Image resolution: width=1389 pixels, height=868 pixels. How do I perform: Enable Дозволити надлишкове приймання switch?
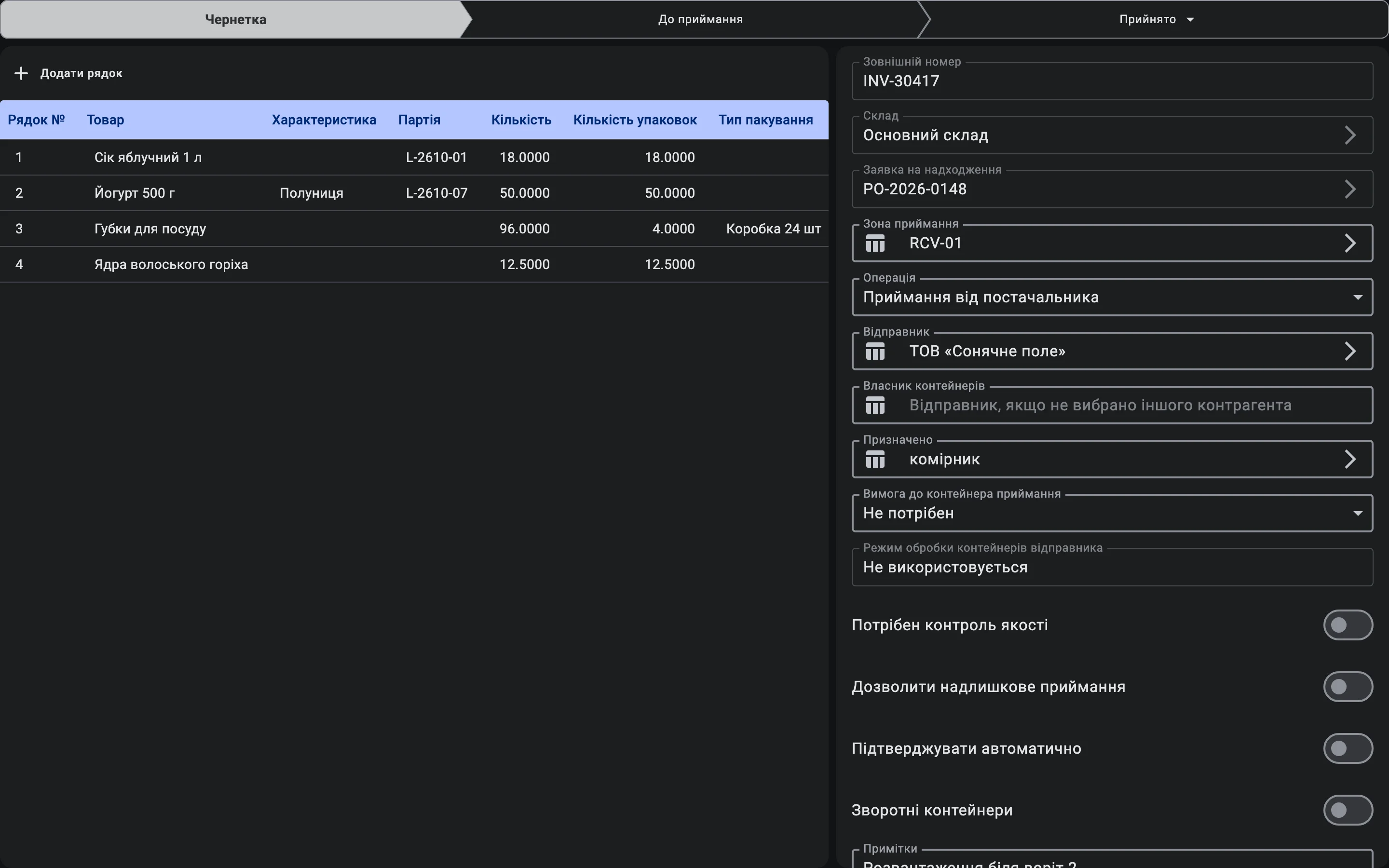pyautogui.click(x=1348, y=687)
